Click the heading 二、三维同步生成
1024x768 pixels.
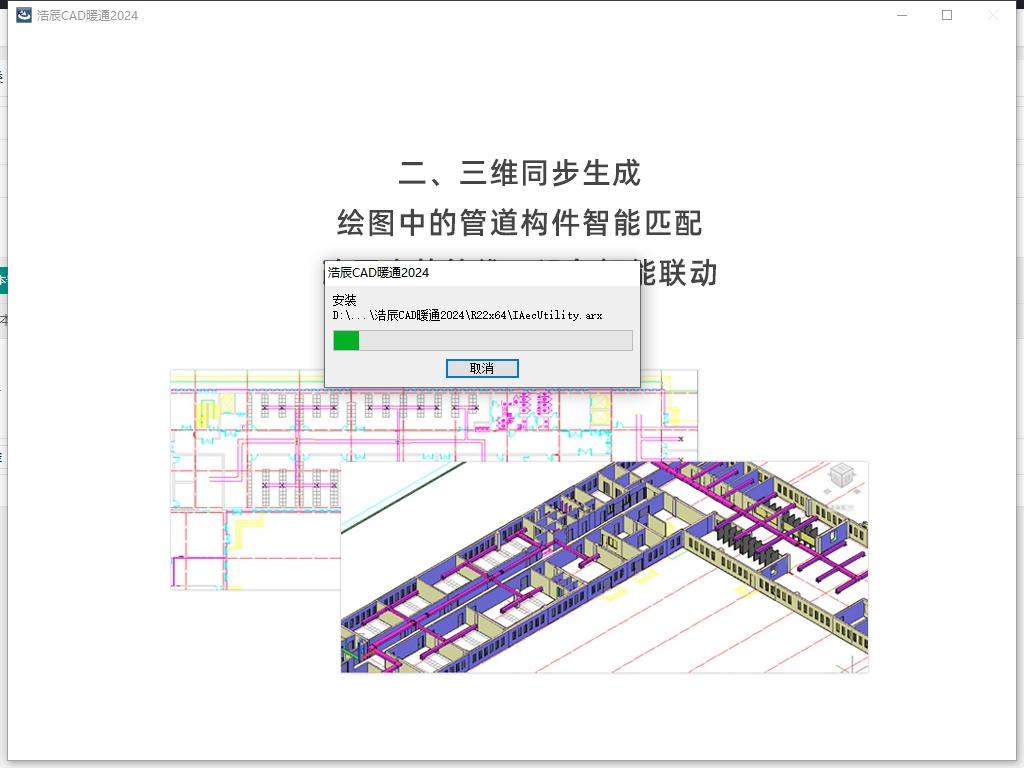[519, 173]
